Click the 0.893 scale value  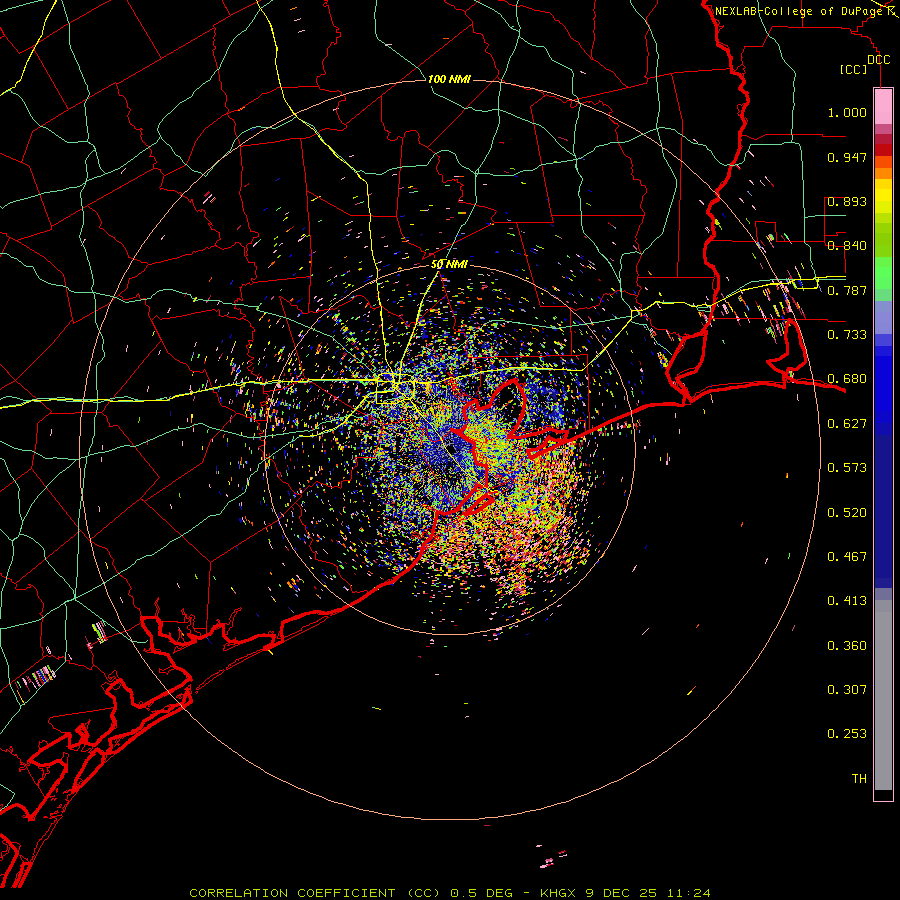click(847, 201)
